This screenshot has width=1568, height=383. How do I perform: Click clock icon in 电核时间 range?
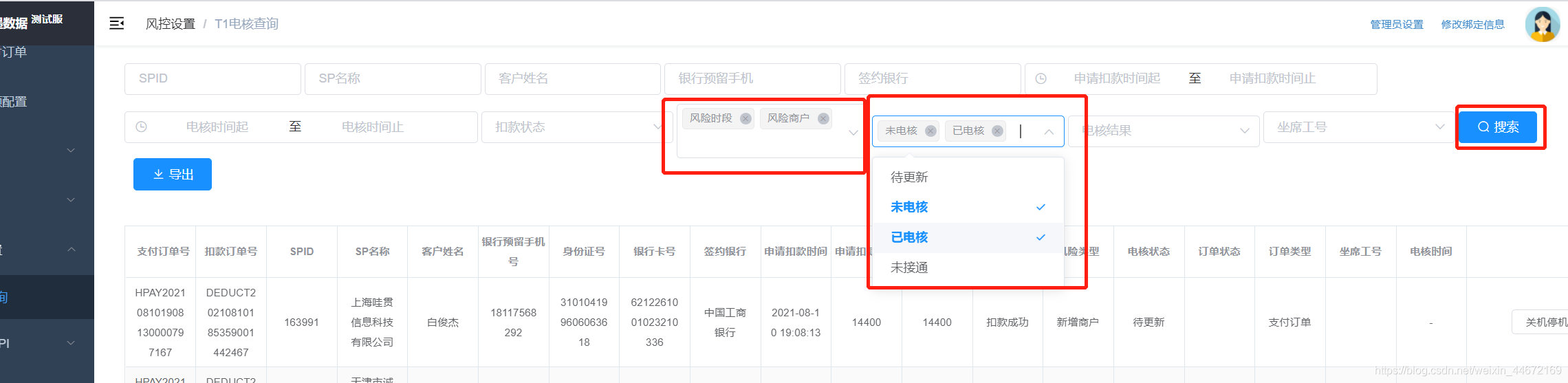141,127
